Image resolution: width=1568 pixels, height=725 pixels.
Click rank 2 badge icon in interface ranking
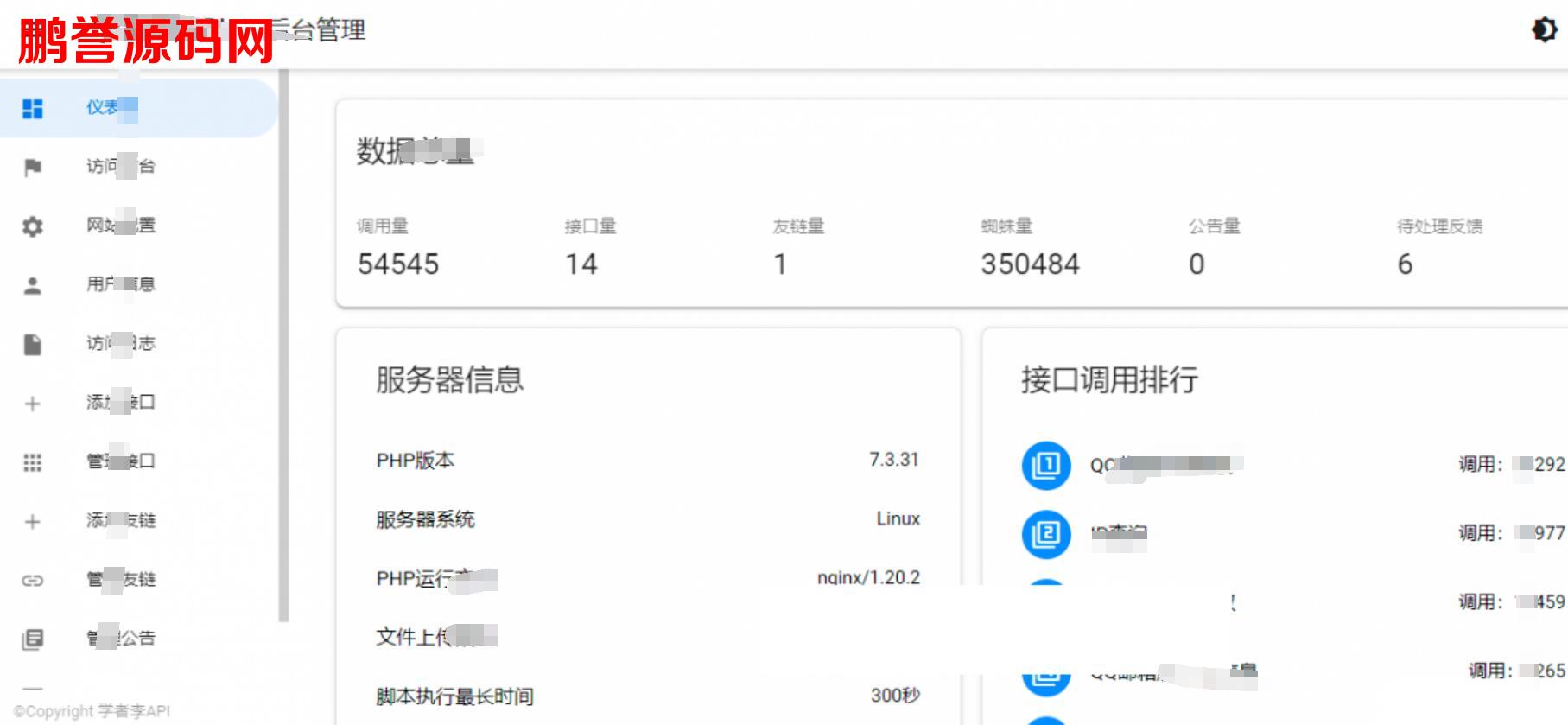tap(1046, 533)
